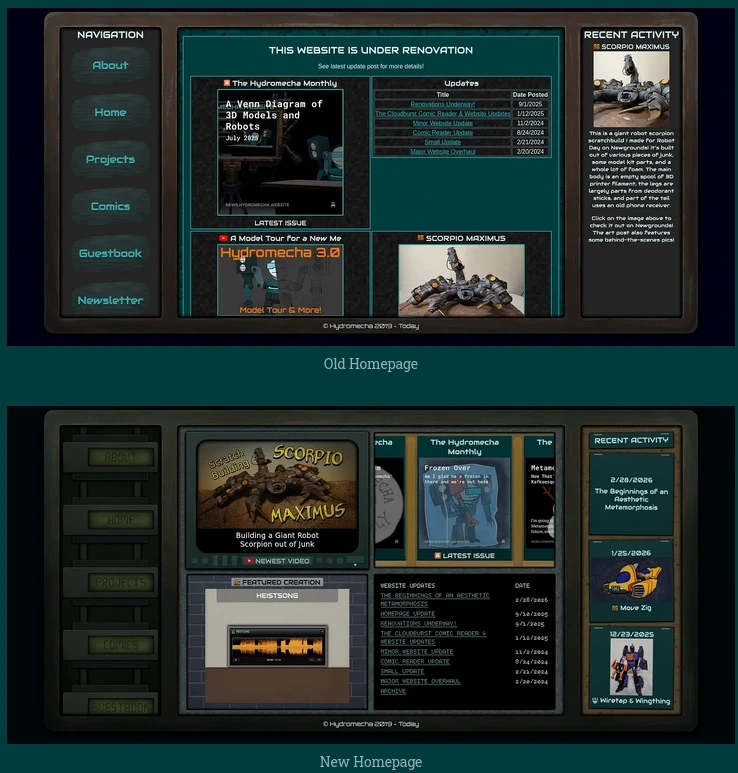Screen dimensions: 738x773
Task: Open 2/28/2026 recent activity card
Action: pos(631,493)
